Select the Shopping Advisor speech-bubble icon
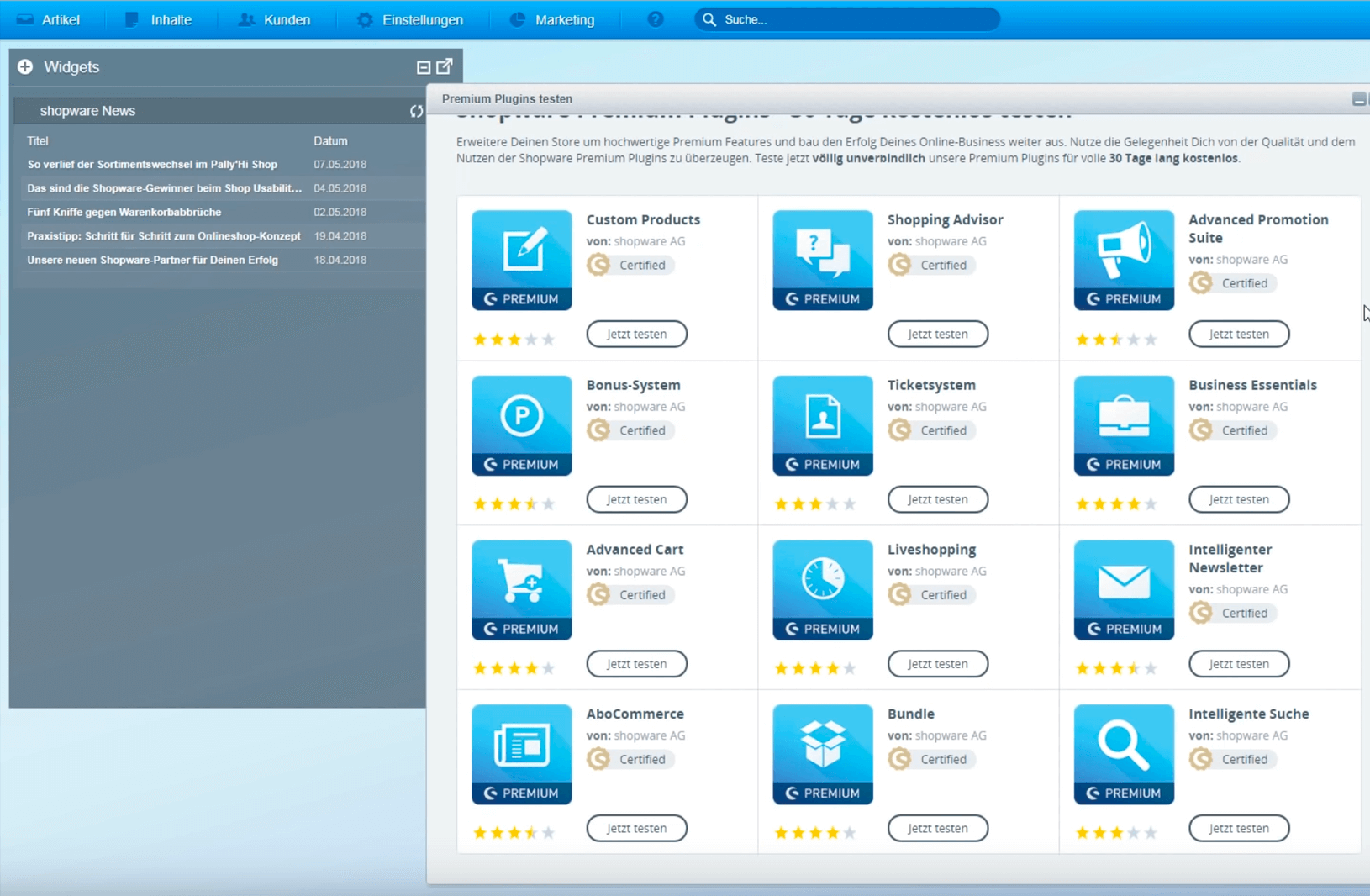Screen dimensions: 1370x896 822,259
